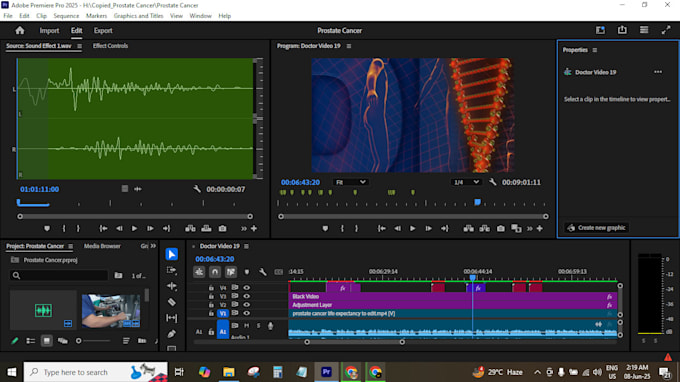680x382 pixels.
Task: Add marker in the timeline panel
Action: pyautogui.click(x=247, y=272)
